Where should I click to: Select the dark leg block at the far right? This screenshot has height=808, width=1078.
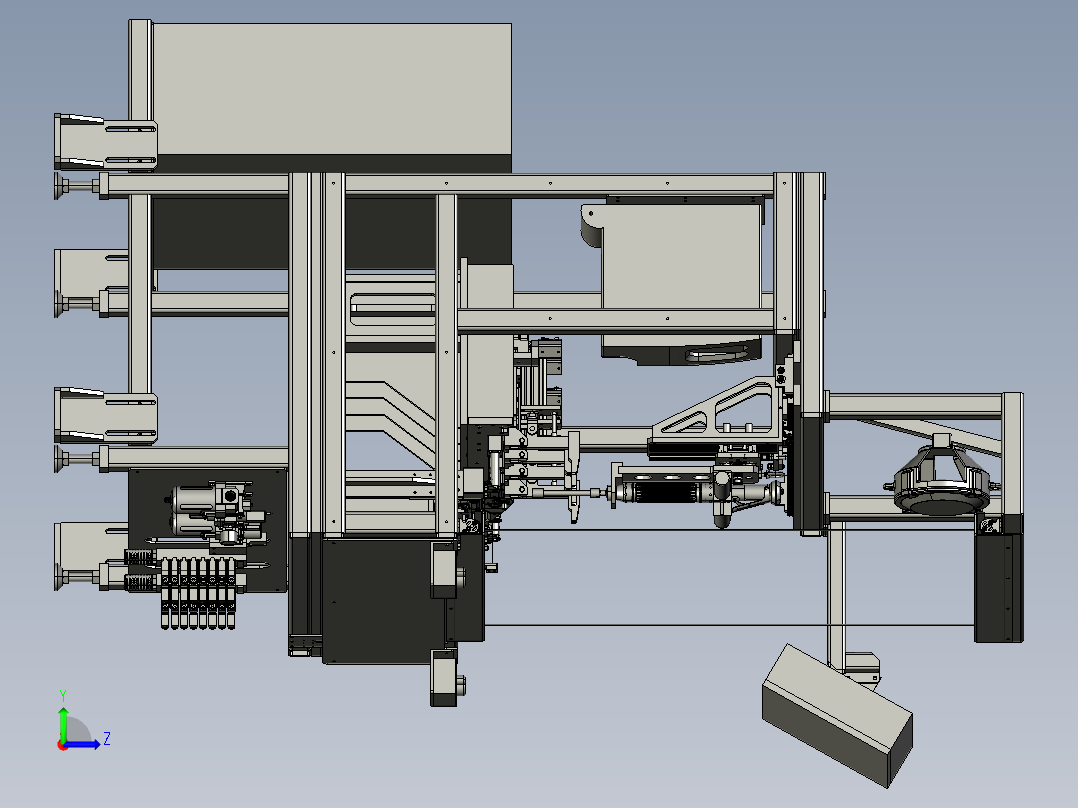tap(998, 587)
